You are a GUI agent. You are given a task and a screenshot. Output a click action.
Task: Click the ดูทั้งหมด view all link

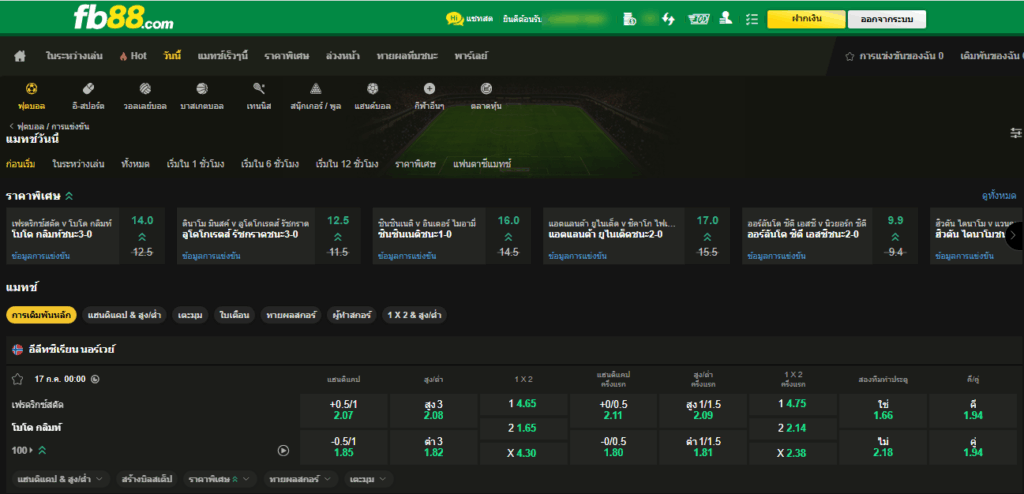(999, 195)
